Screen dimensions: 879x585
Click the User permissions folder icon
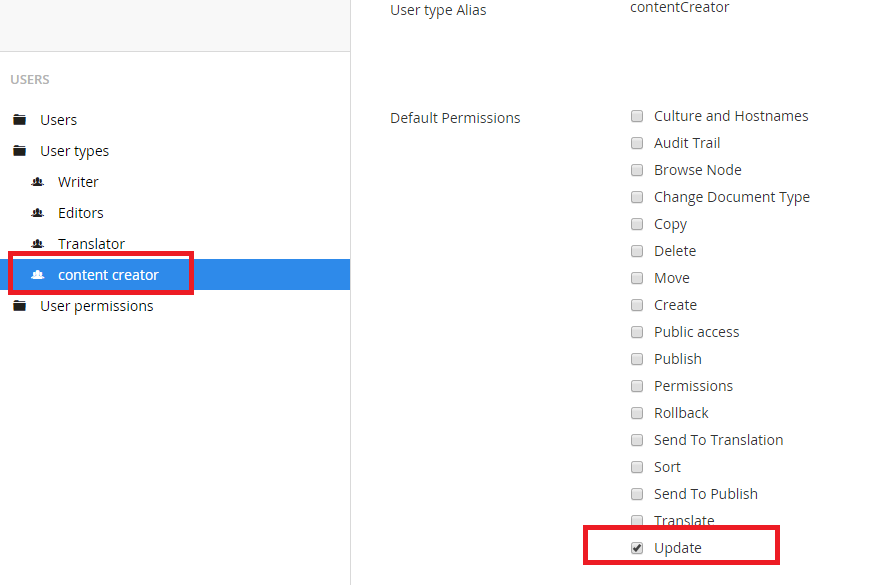coord(20,306)
